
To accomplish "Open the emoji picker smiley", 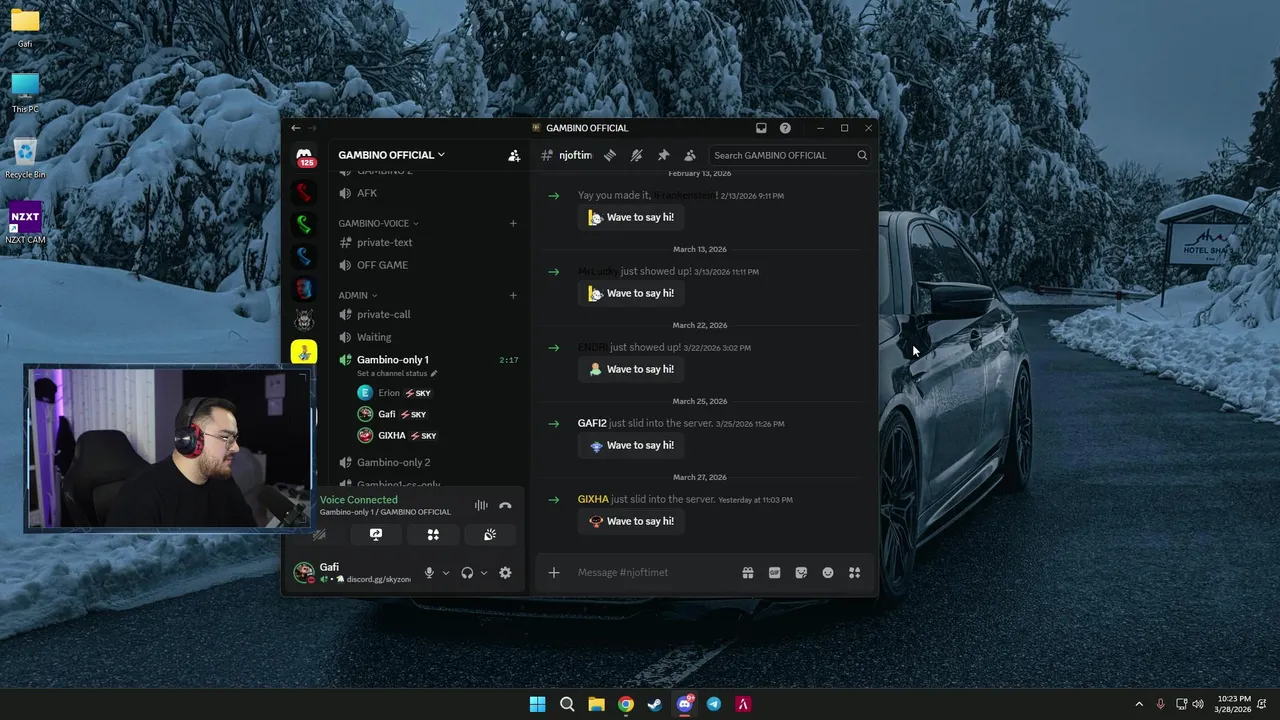I will click(x=828, y=573).
